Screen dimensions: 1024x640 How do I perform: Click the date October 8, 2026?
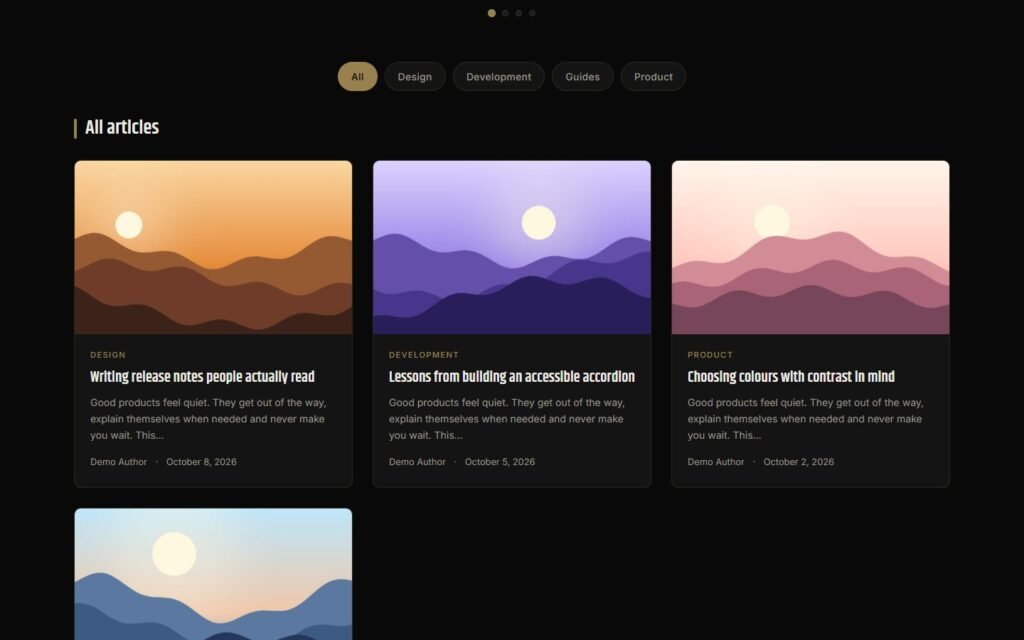point(201,462)
